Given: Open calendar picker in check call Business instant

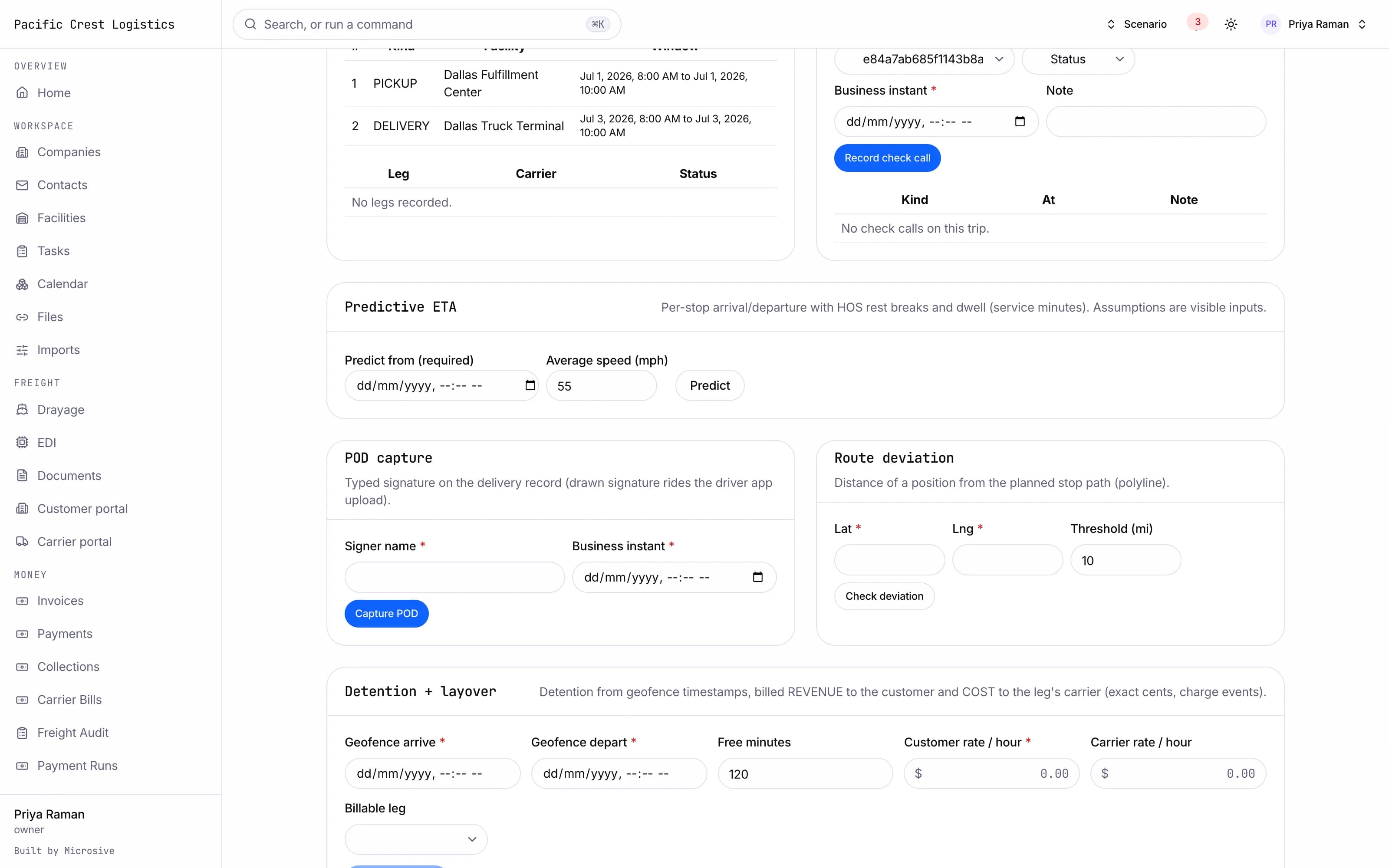Looking at the screenshot, I should point(1019,121).
